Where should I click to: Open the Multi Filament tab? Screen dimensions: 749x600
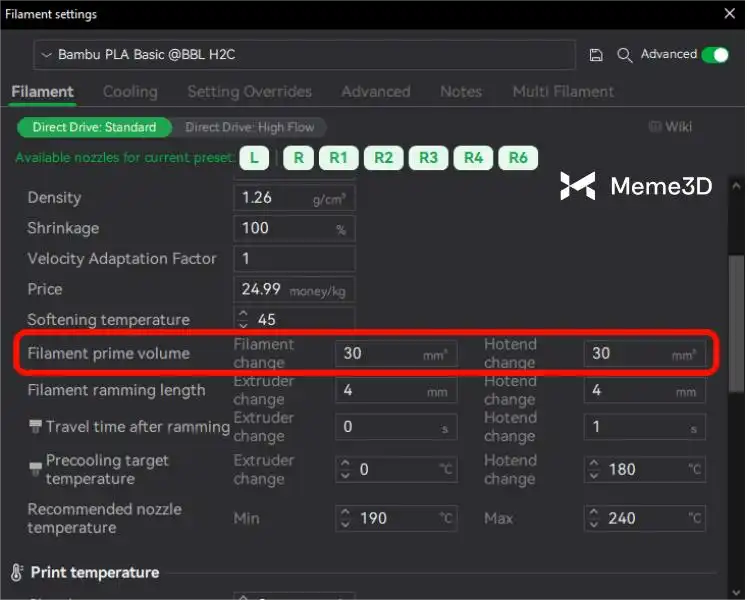pyautogui.click(x=563, y=91)
